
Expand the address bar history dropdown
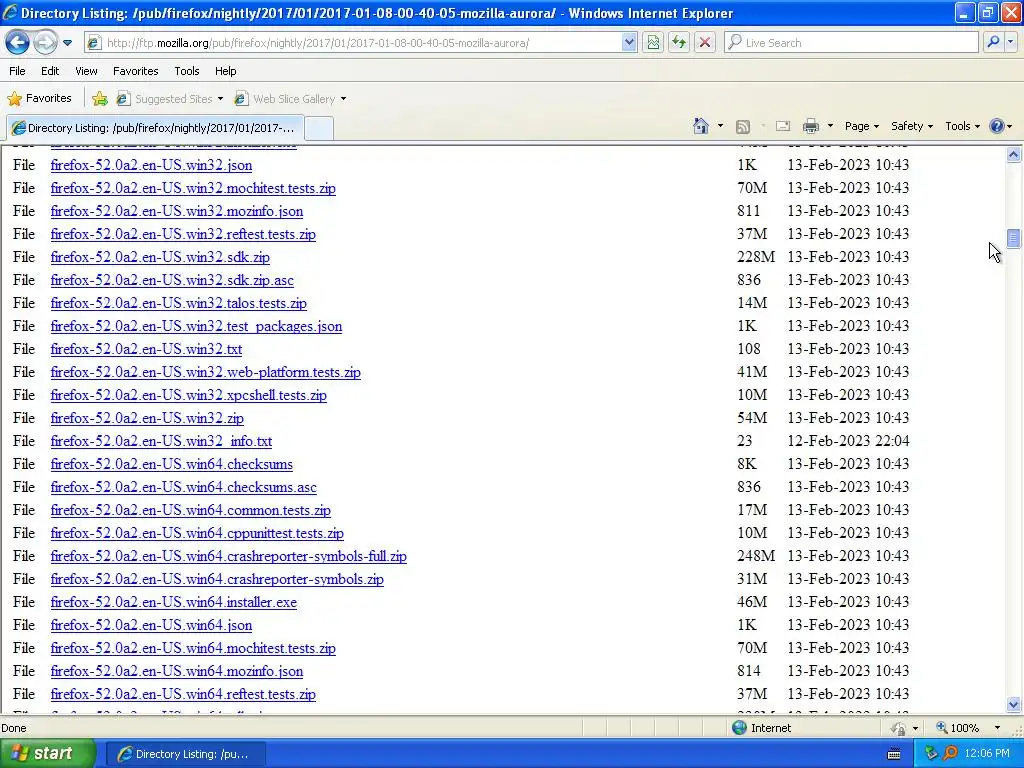(629, 43)
